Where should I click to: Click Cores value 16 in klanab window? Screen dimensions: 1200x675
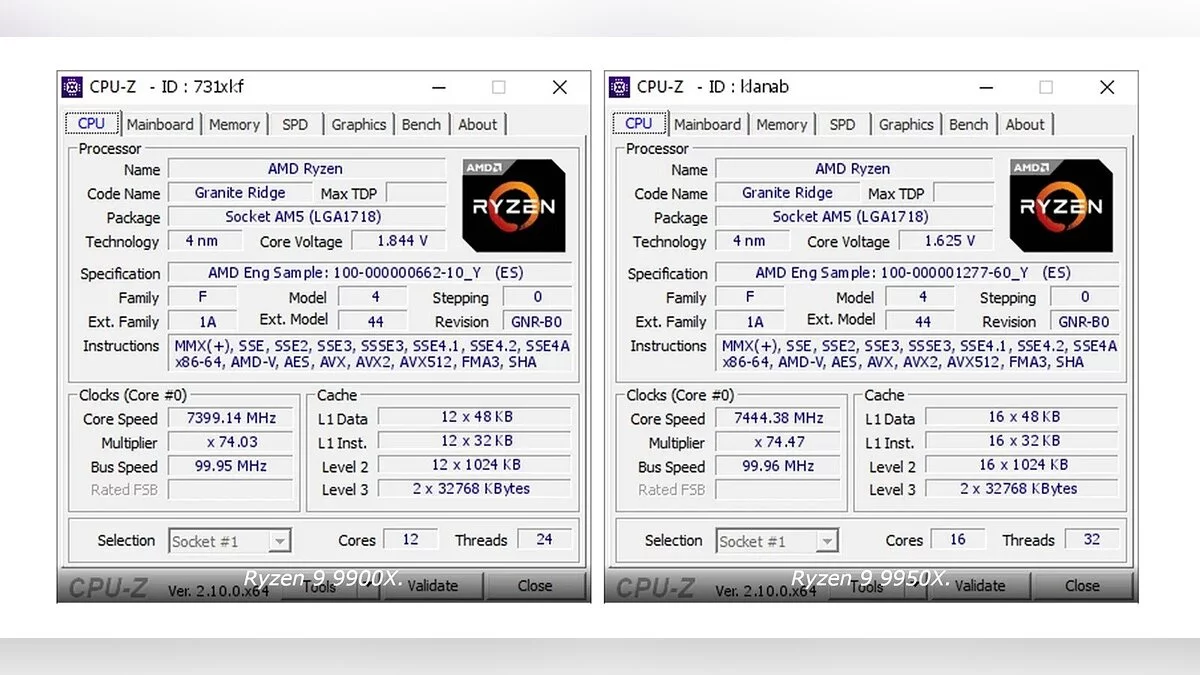[x=957, y=540]
